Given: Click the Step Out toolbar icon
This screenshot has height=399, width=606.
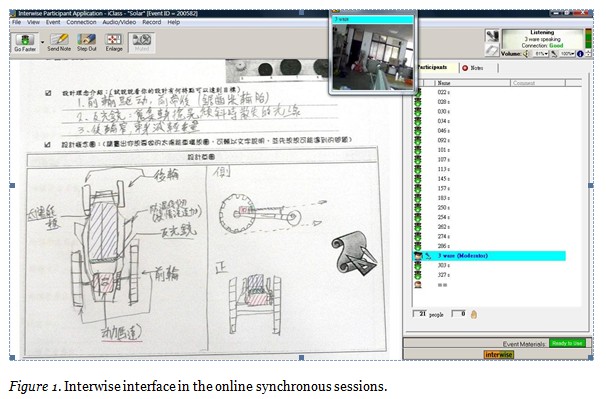Looking at the screenshot, I should [87, 43].
